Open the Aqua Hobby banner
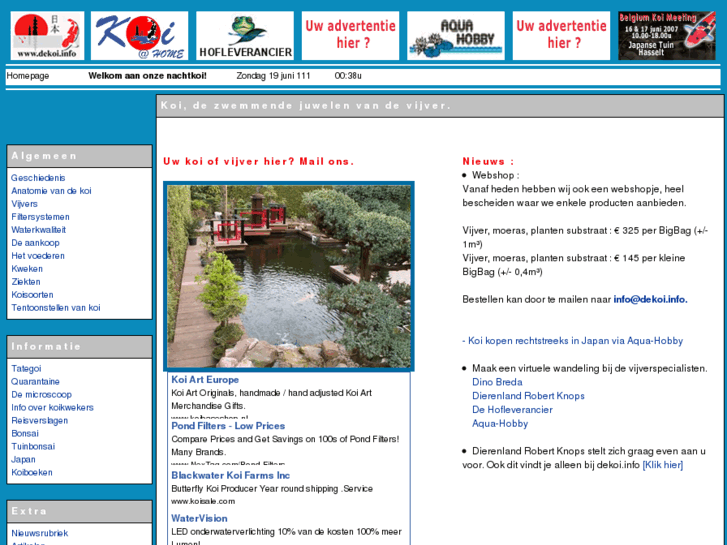Image resolution: width=727 pixels, height=545 pixels. [x=456, y=36]
